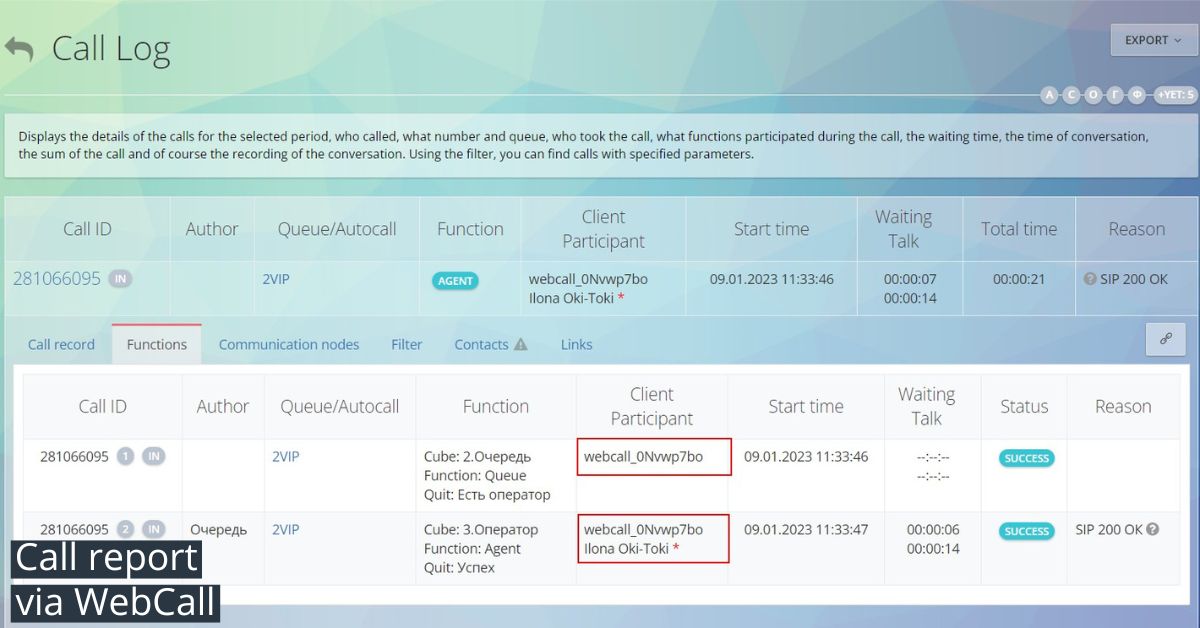Click the AGENT function badge
The width and height of the screenshot is (1200, 628).
pyautogui.click(x=455, y=281)
